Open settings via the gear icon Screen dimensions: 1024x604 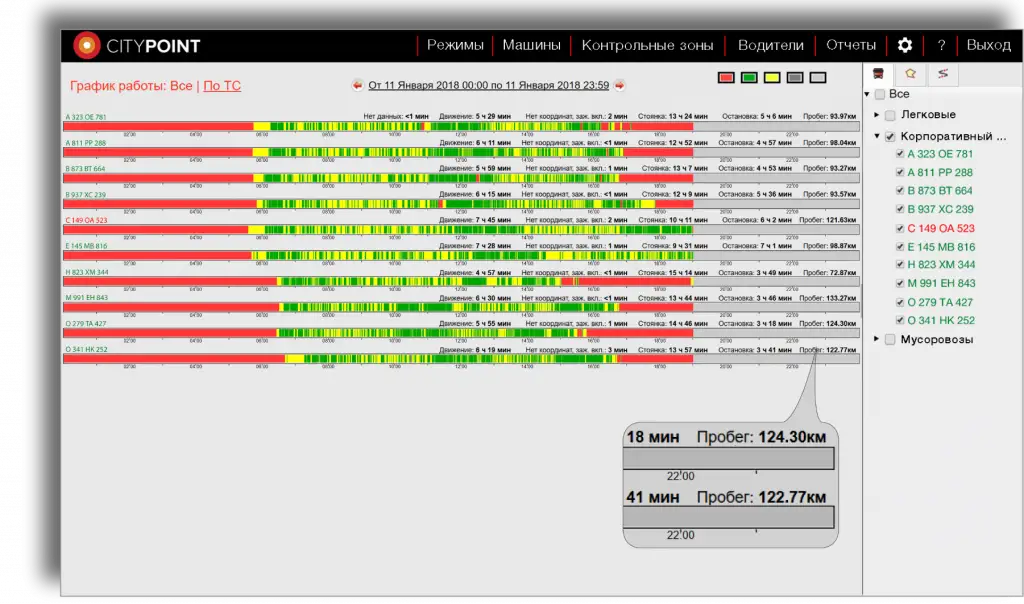pos(905,45)
